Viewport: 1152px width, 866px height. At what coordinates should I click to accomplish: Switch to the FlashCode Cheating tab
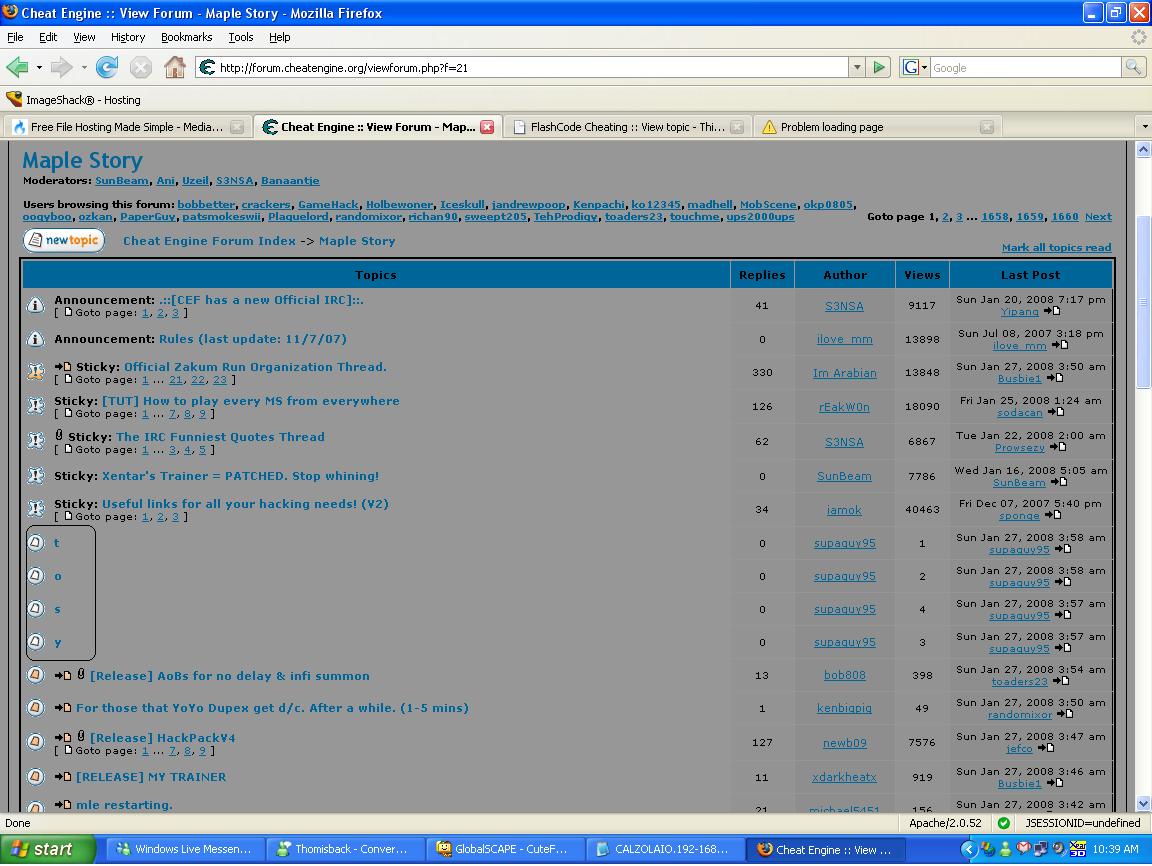point(627,127)
